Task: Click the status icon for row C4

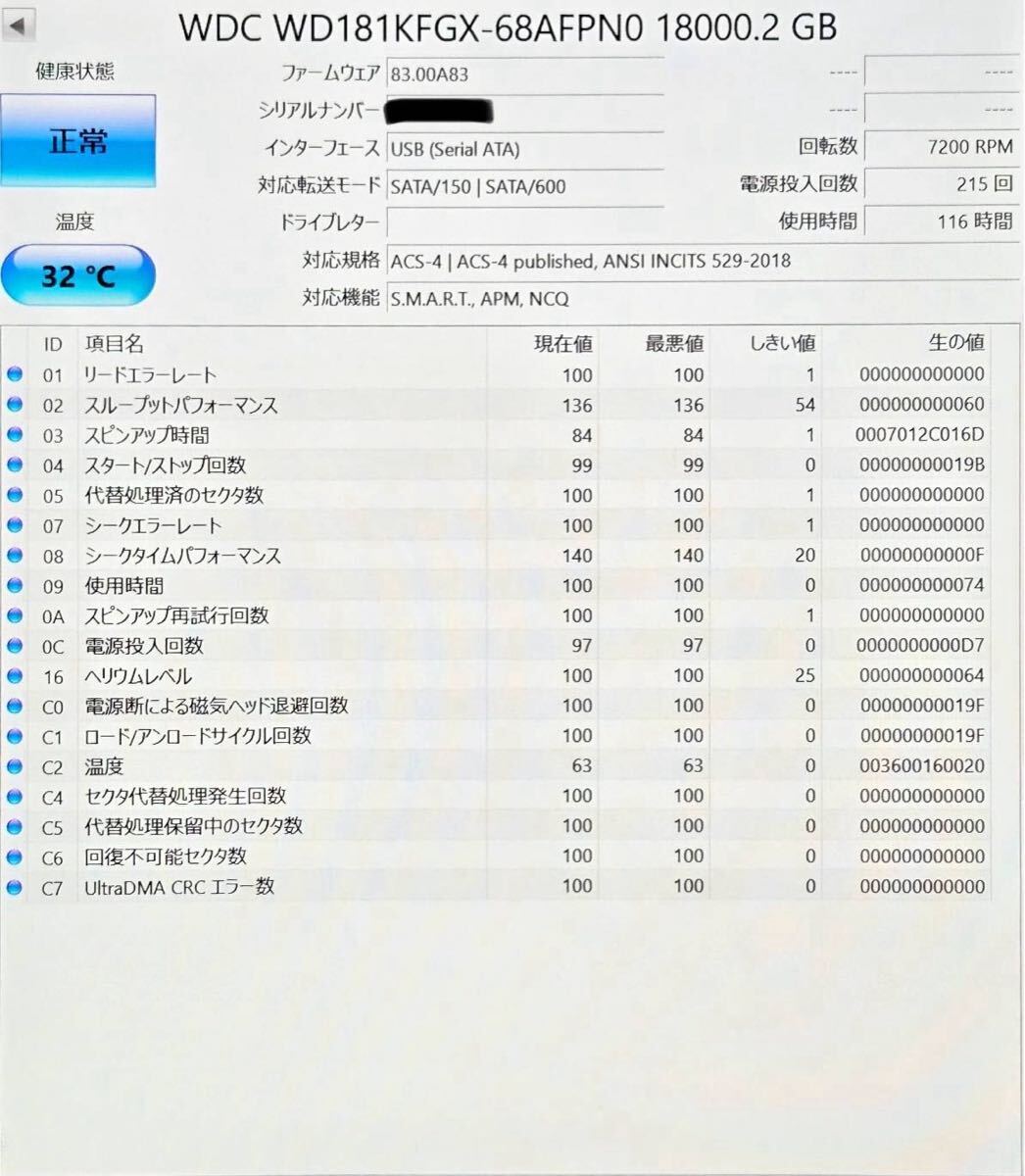Action: 14,797
